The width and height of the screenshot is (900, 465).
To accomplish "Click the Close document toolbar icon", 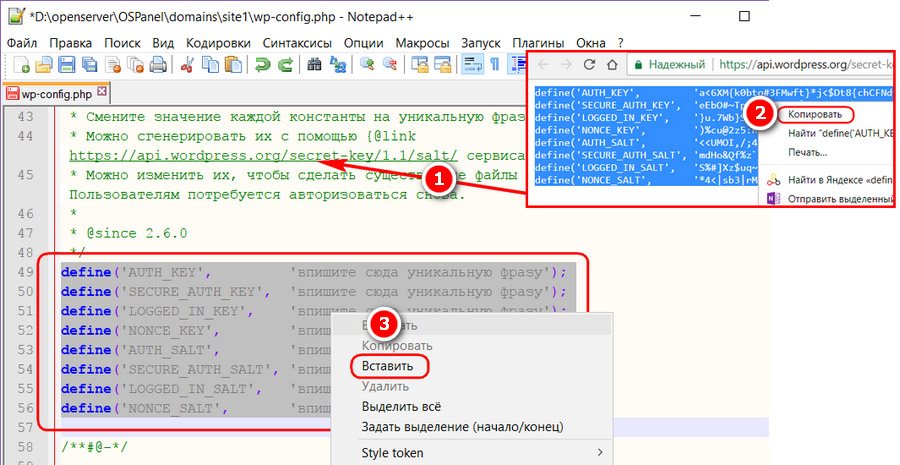I will (113, 64).
